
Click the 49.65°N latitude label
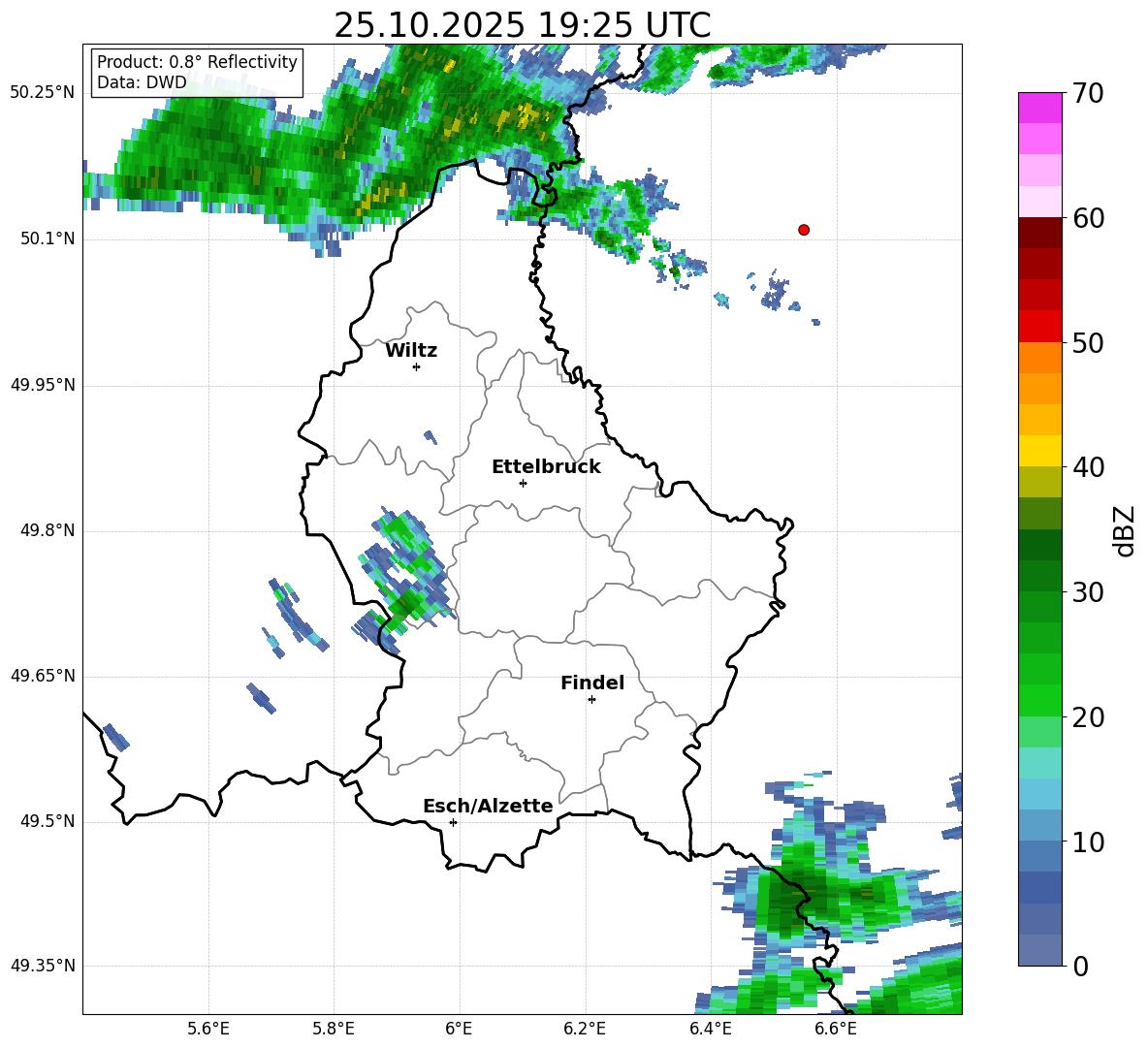(x=43, y=676)
